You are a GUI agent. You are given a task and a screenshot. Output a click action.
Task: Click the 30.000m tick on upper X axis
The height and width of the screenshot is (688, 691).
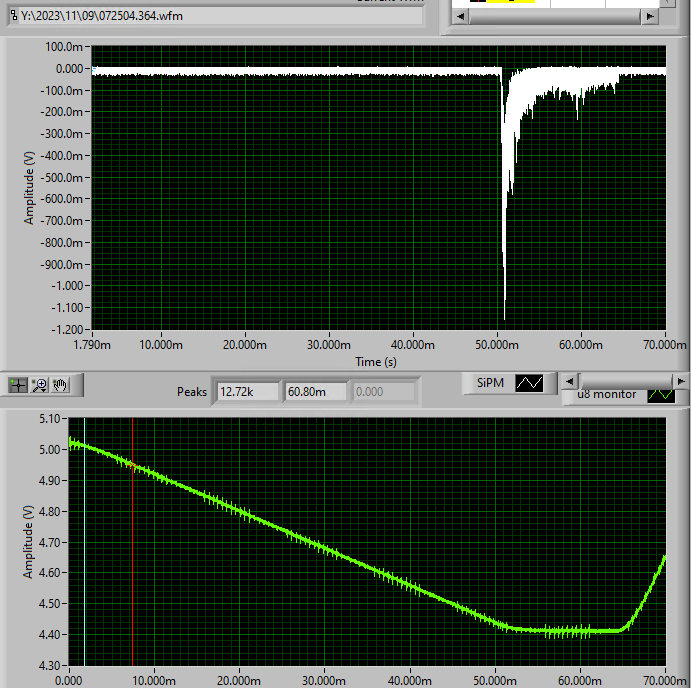click(x=329, y=345)
